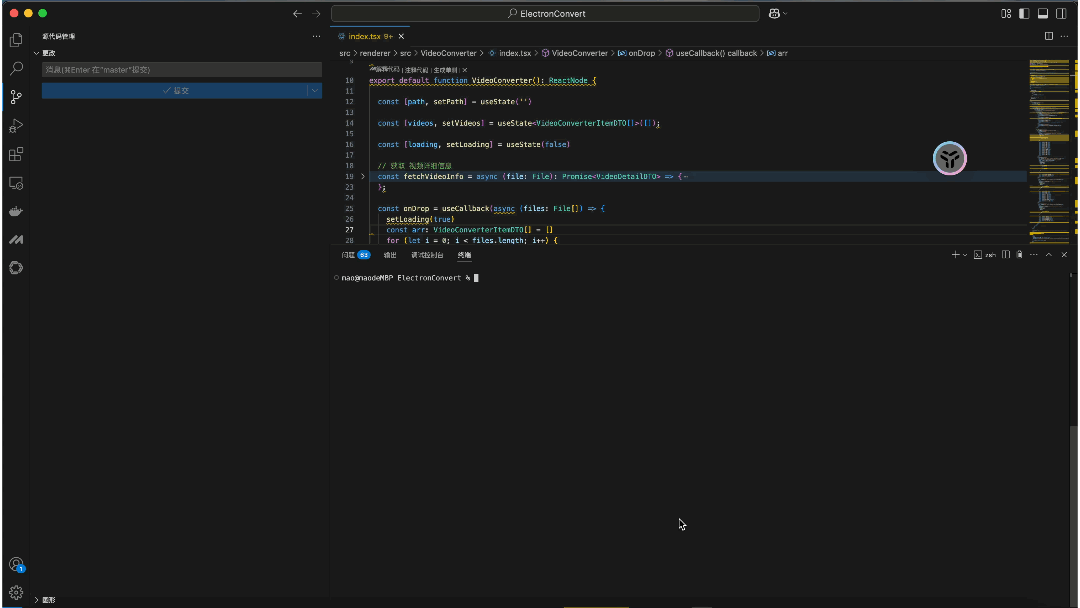Open the Copilot chat icon in the title bar

tap(774, 14)
